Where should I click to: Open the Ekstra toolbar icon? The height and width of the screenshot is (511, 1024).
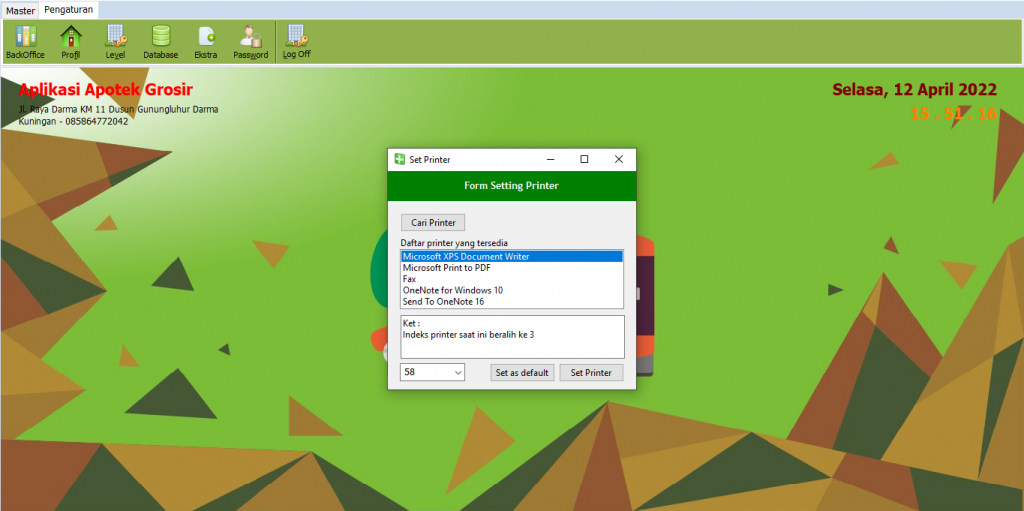[206, 41]
